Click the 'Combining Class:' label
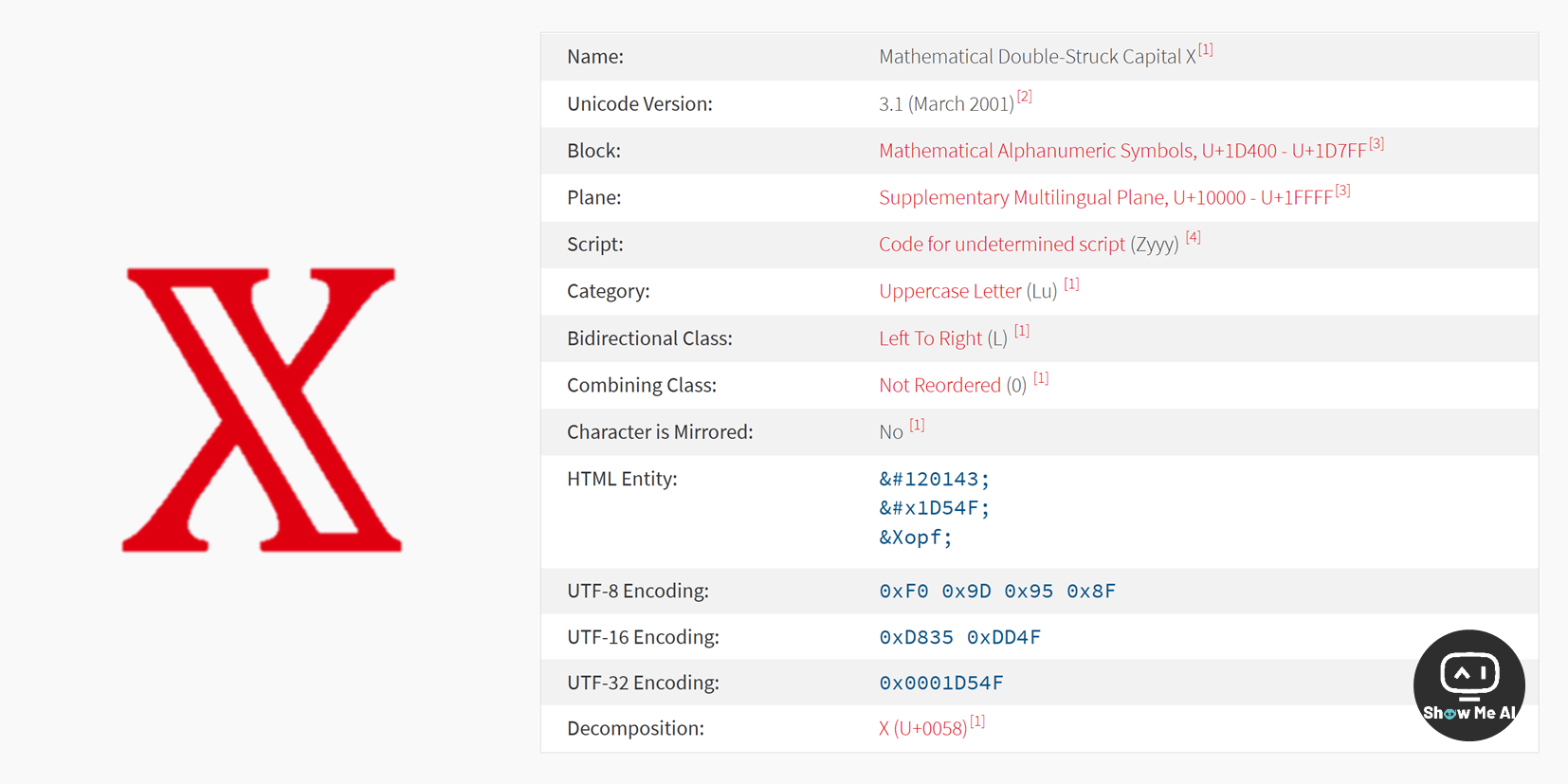The width and height of the screenshot is (1568, 784). pyautogui.click(x=642, y=385)
